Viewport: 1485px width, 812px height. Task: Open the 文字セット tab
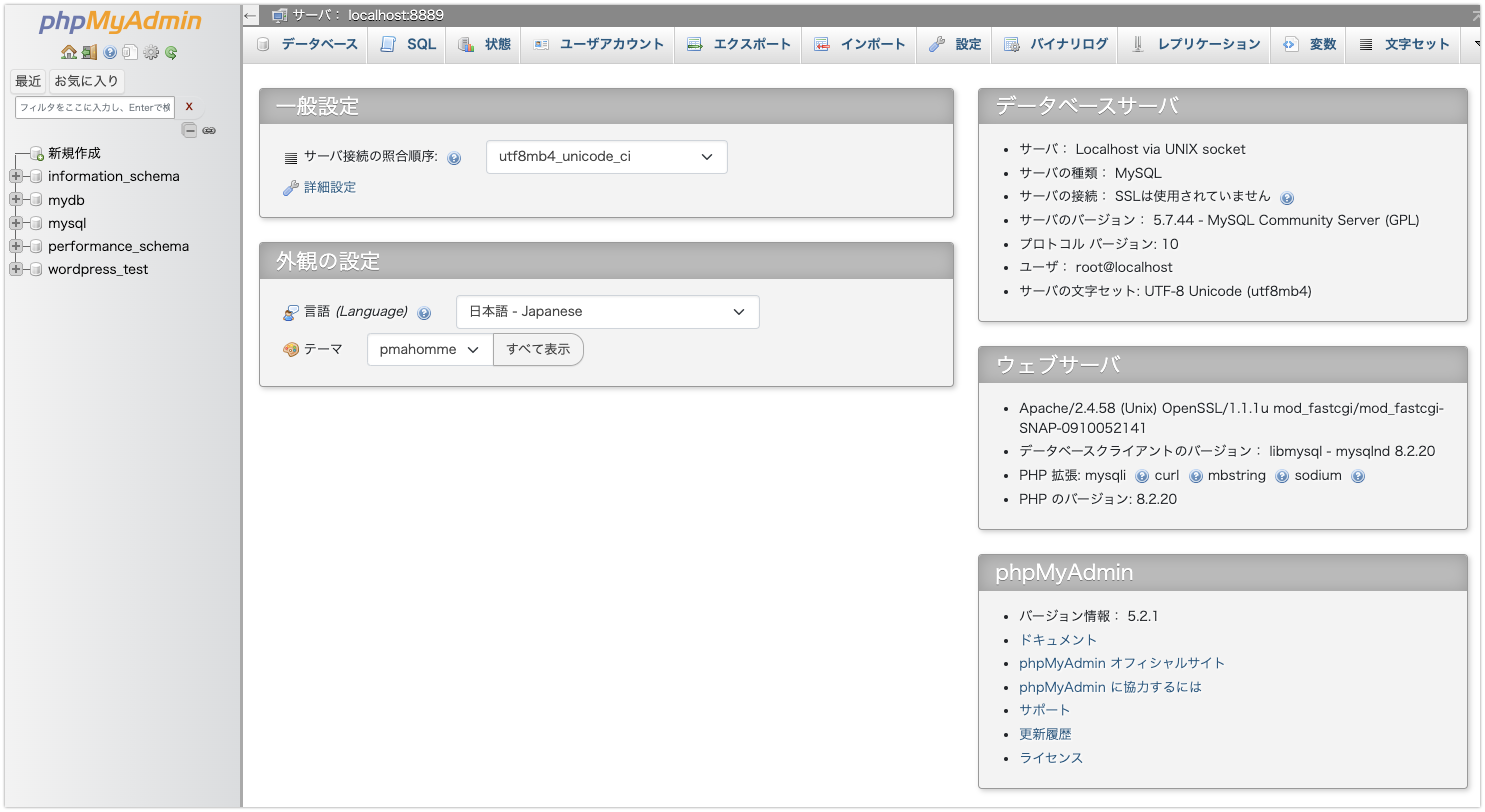pyautogui.click(x=1404, y=44)
